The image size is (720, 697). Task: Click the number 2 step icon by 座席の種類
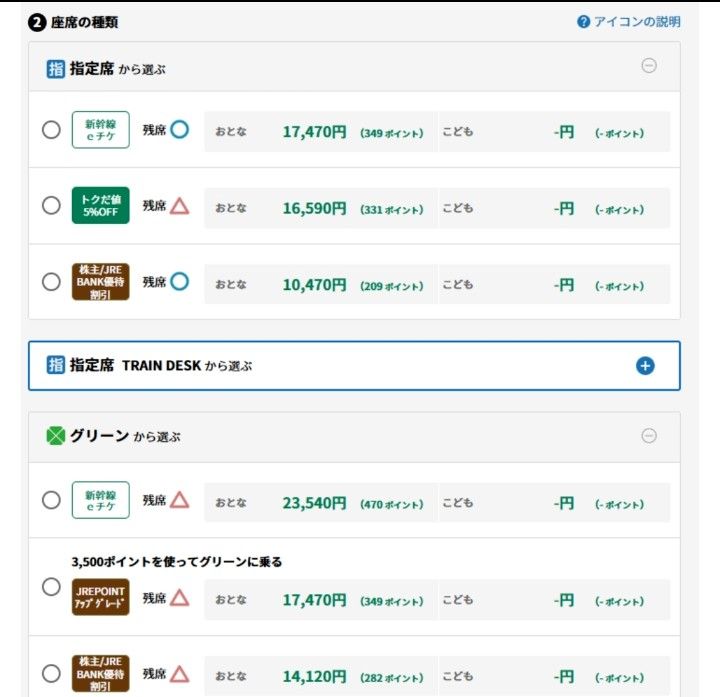[37, 22]
